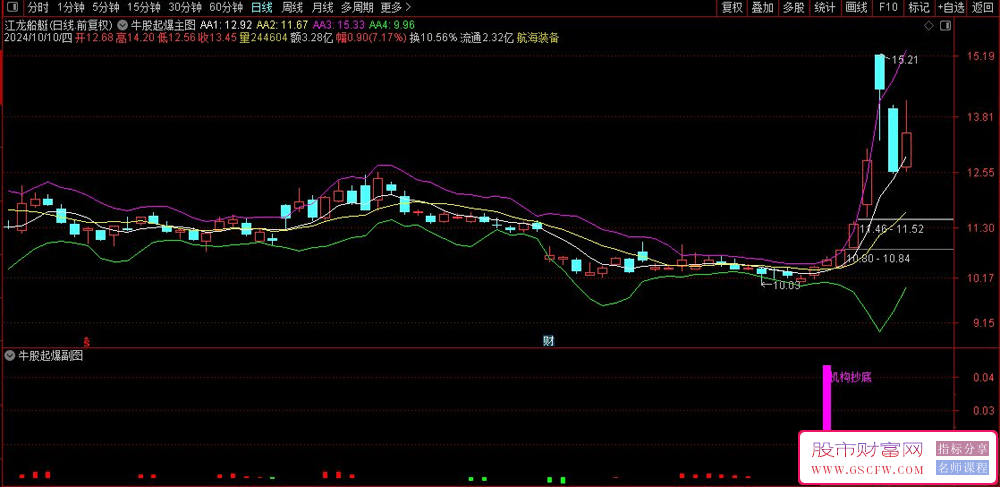
Task: Toggle 复权 price adjustment
Action: coord(732,7)
